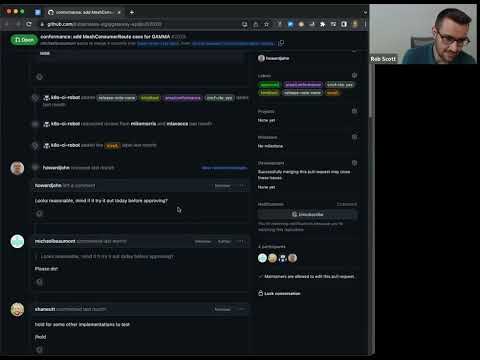Click the orange hold label in timeline event
480x360 pixels.
coord(112,146)
